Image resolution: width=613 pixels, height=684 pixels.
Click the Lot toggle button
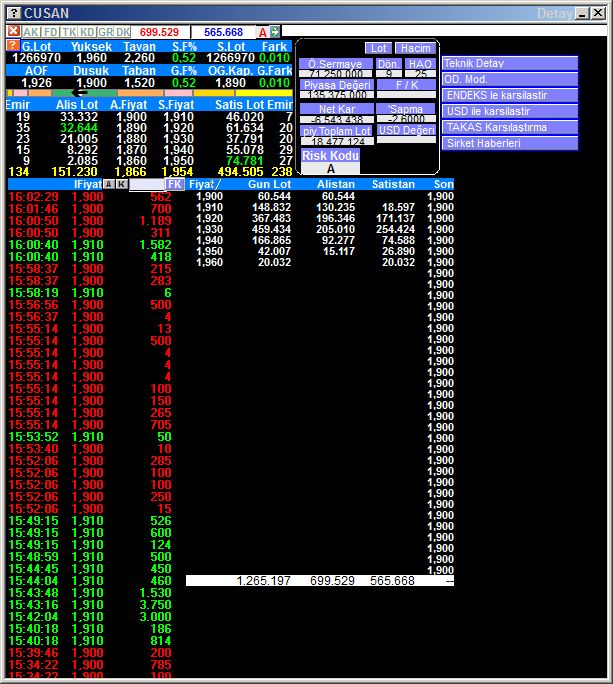[x=378, y=48]
